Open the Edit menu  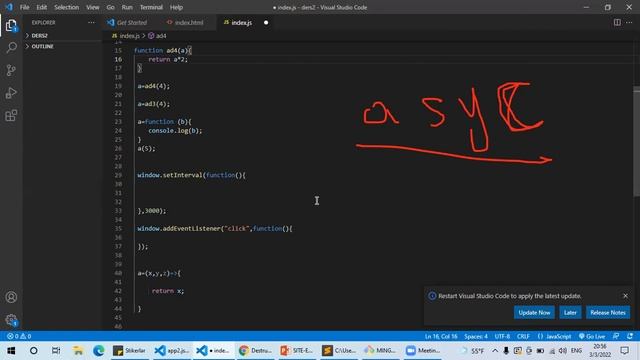coord(42,7)
